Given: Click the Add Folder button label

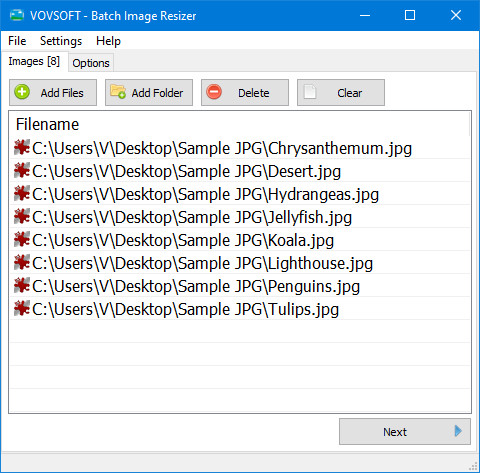Looking at the screenshot, I should coord(157,93).
